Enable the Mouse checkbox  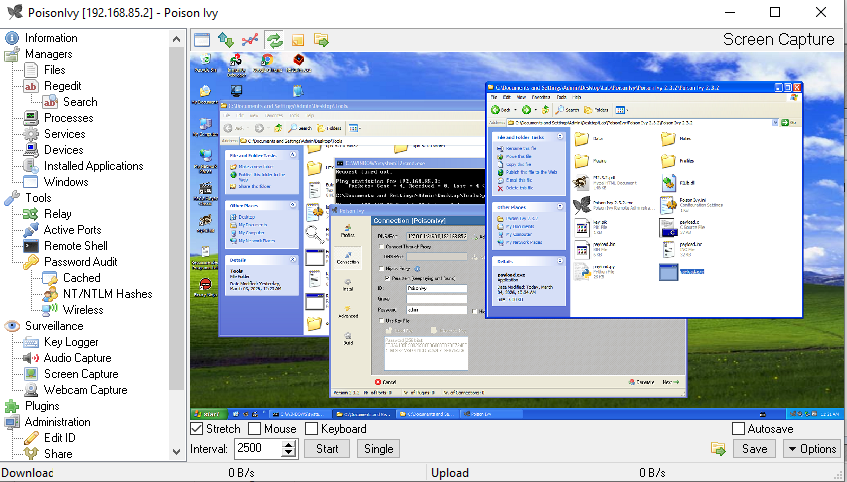pyautogui.click(x=256, y=429)
